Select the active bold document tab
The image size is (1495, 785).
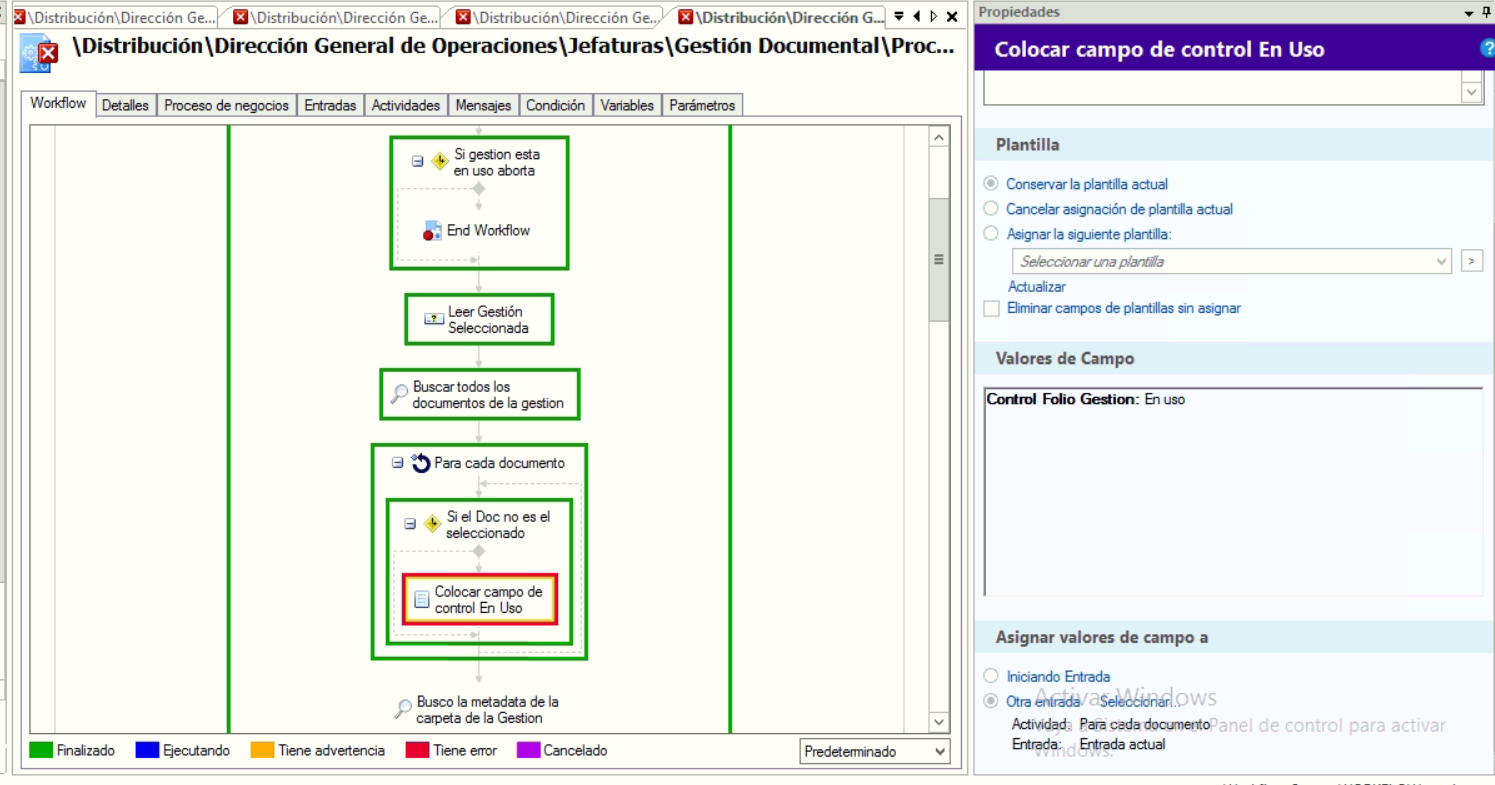coord(782,18)
